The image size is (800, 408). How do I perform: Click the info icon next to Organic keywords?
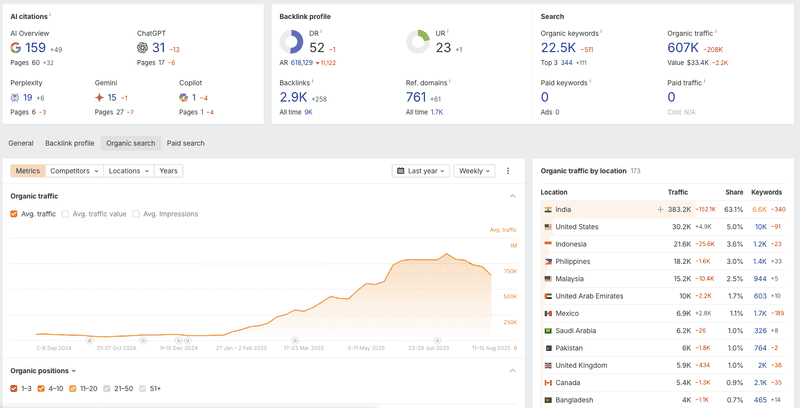point(601,32)
